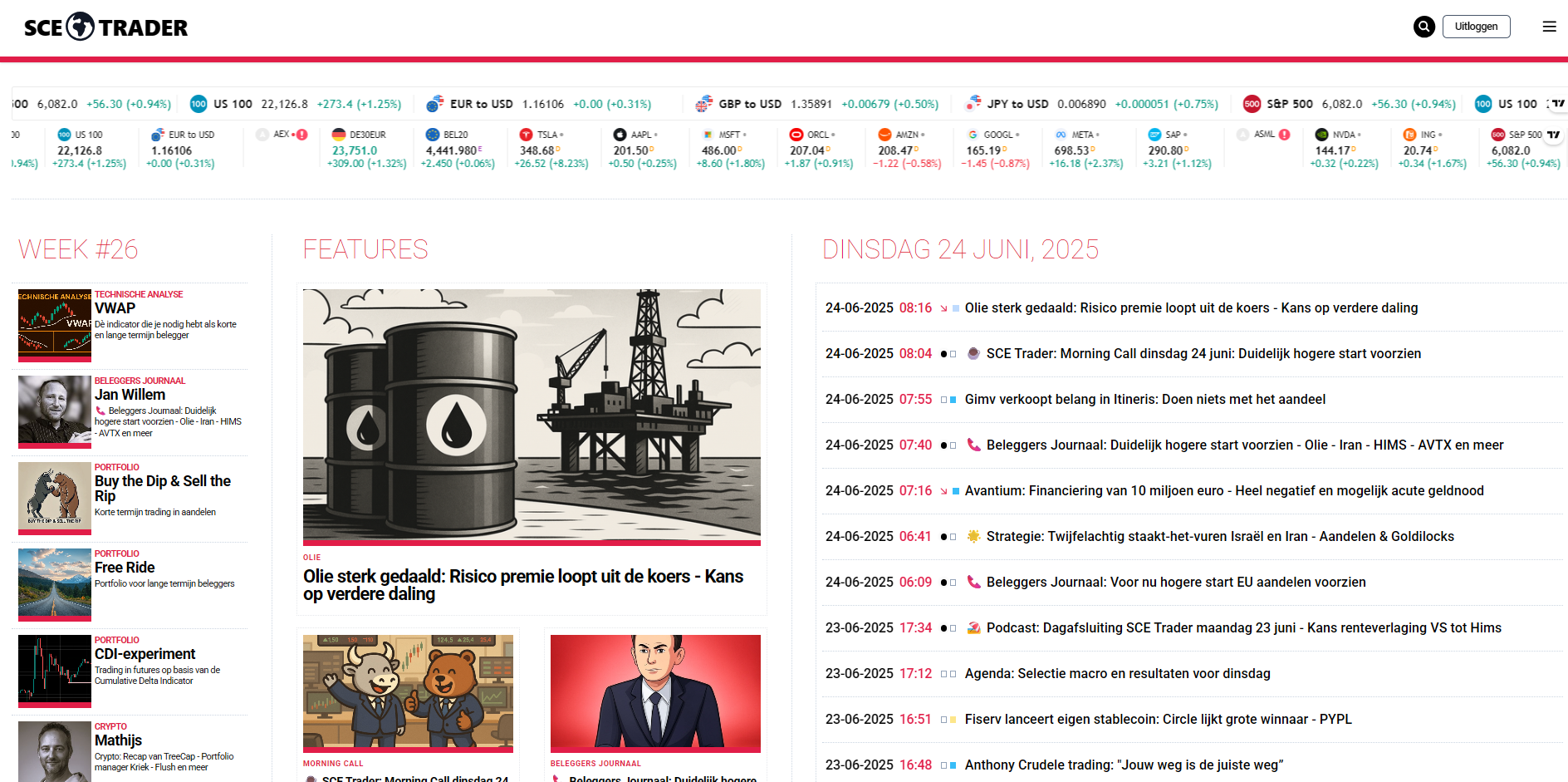The width and height of the screenshot is (1568, 782).
Task: Click the red warning icon beside AEX
Action: (302, 135)
